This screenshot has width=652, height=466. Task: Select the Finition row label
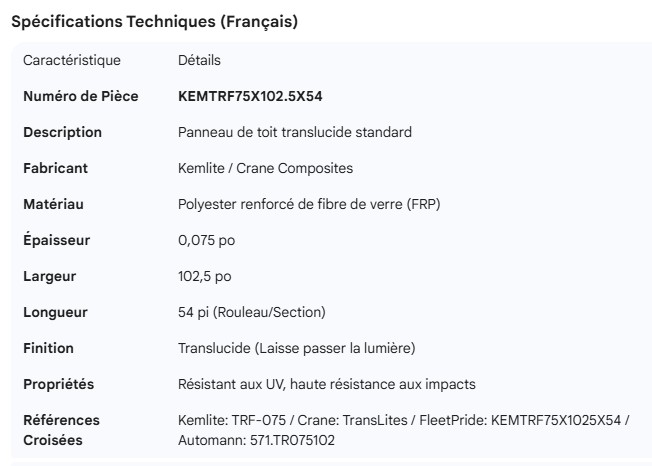(x=49, y=348)
